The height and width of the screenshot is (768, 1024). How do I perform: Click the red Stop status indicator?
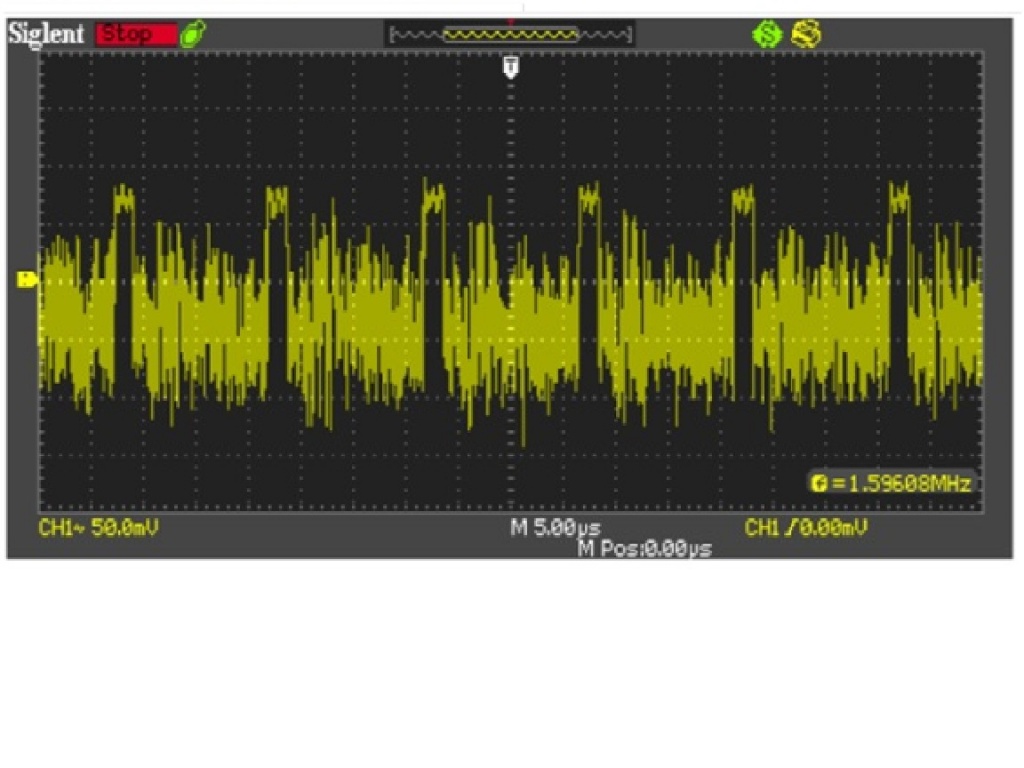pyautogui.click(x=135, y=34)
